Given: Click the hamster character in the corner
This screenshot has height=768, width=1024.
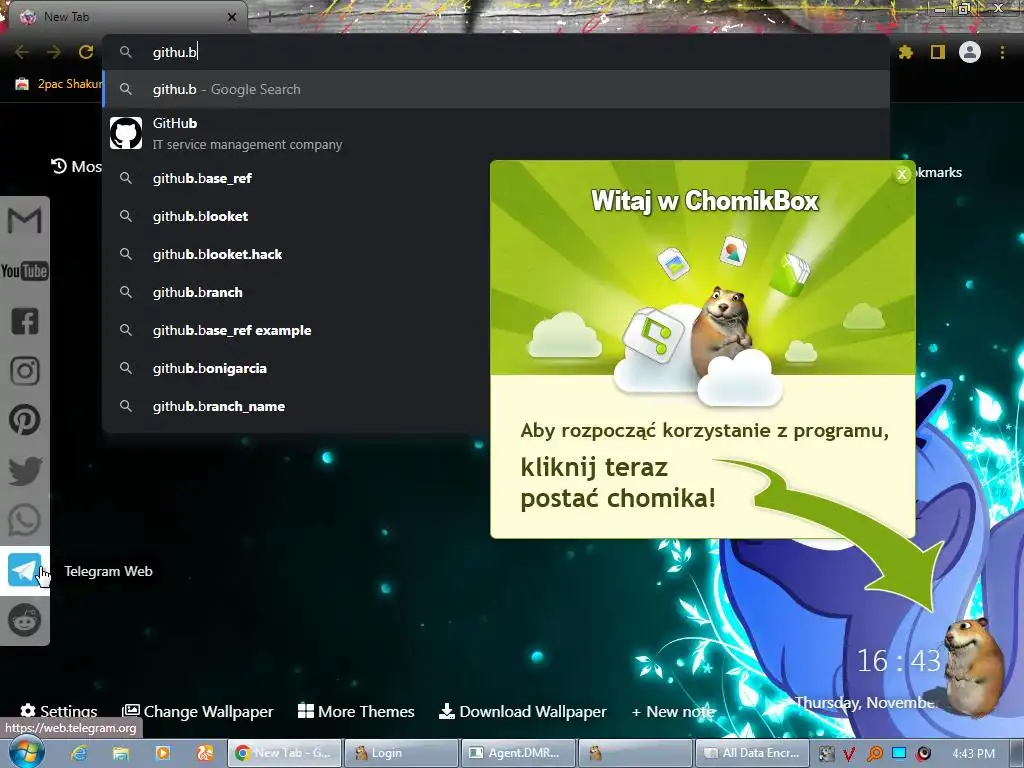Looking at the screenshot, I should pos(973,666).
